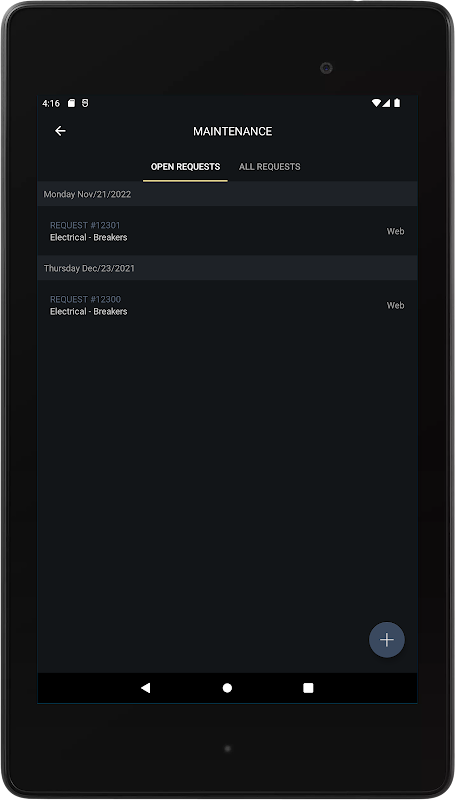Tap the battery status icon
Viewport: 455px width, 800px height.
[x=397, y=103]
